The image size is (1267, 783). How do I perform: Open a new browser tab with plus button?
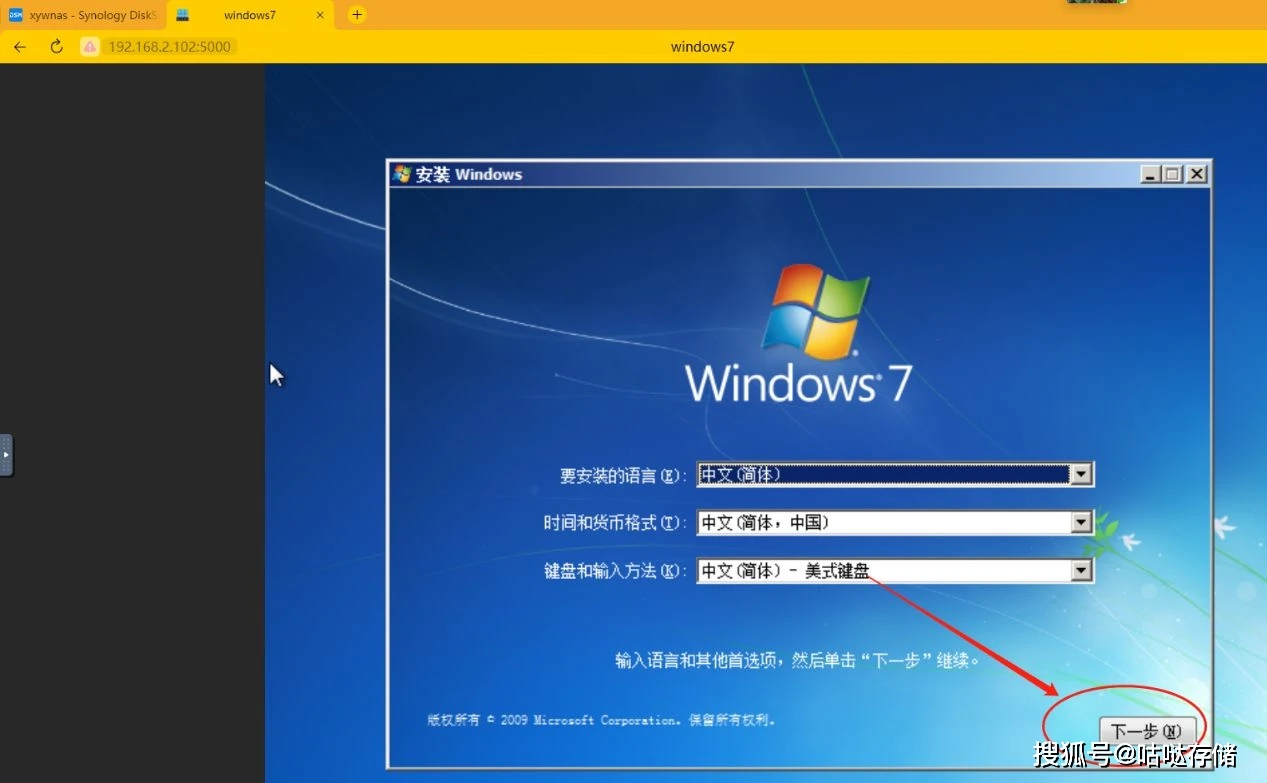[x=357, y=15]
